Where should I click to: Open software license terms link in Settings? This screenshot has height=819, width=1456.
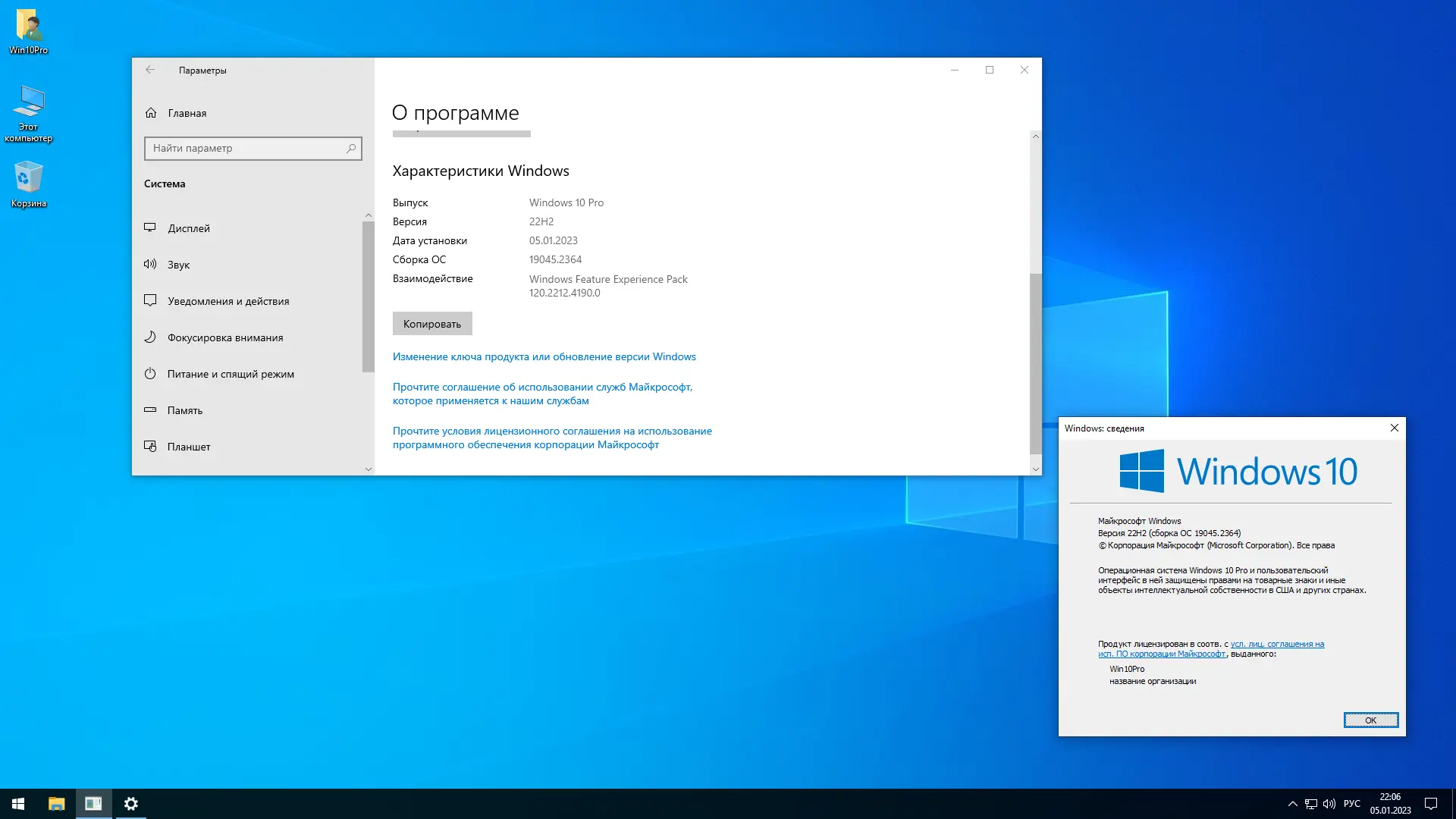click(551, 438)
